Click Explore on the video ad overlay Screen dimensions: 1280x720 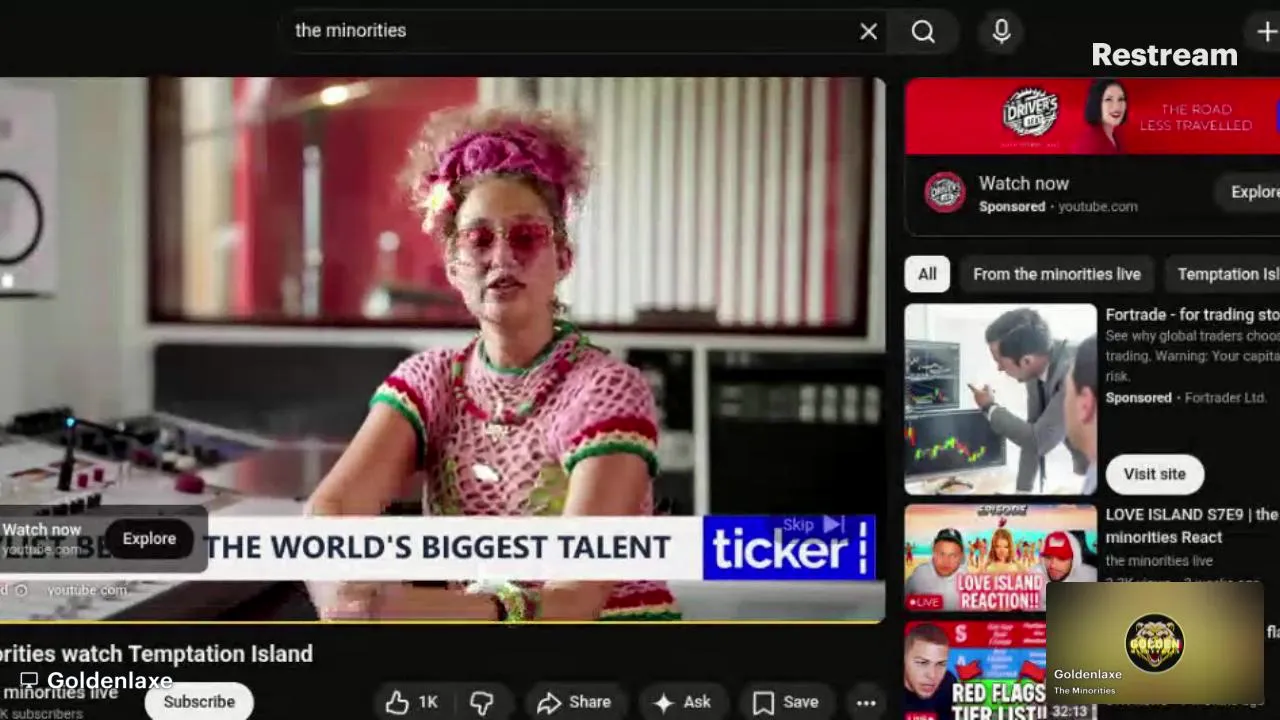149,538
